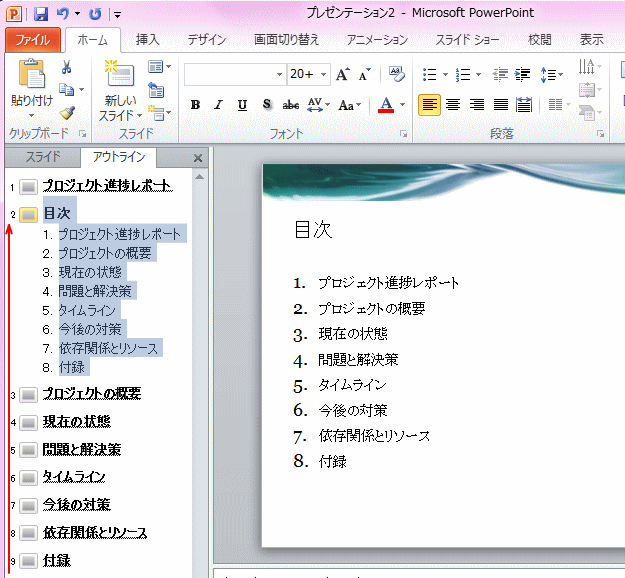Decrease list indent level
The height and width of the screenshot is (578, 625).
[x=499, y=74]
